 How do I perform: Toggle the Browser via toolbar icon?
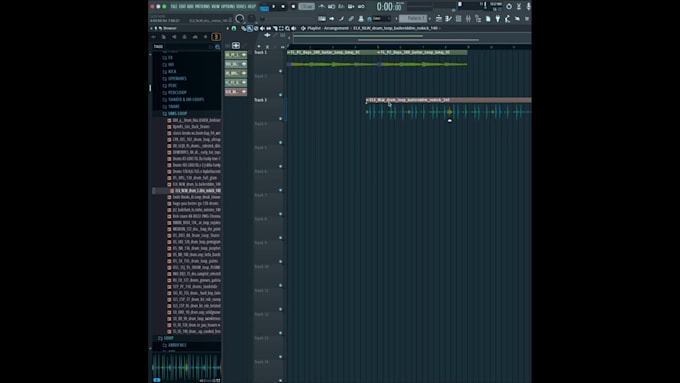pyautogui.click(x=478, y=19)
